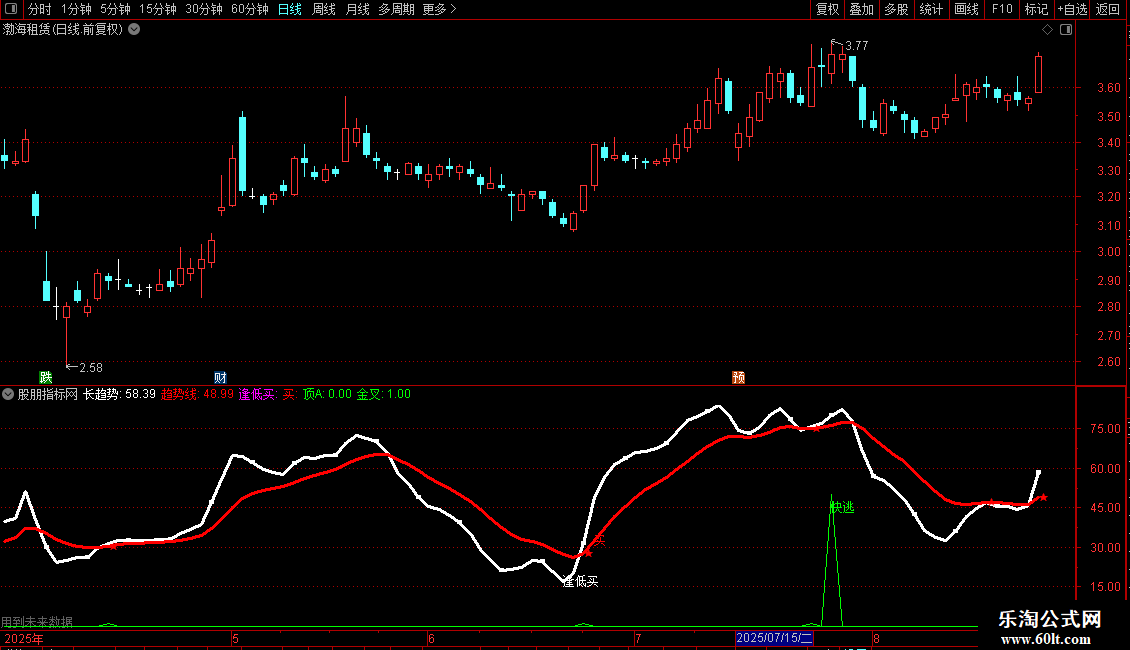Click the 趋势线: 48.99 indicator value

(197, 394)
